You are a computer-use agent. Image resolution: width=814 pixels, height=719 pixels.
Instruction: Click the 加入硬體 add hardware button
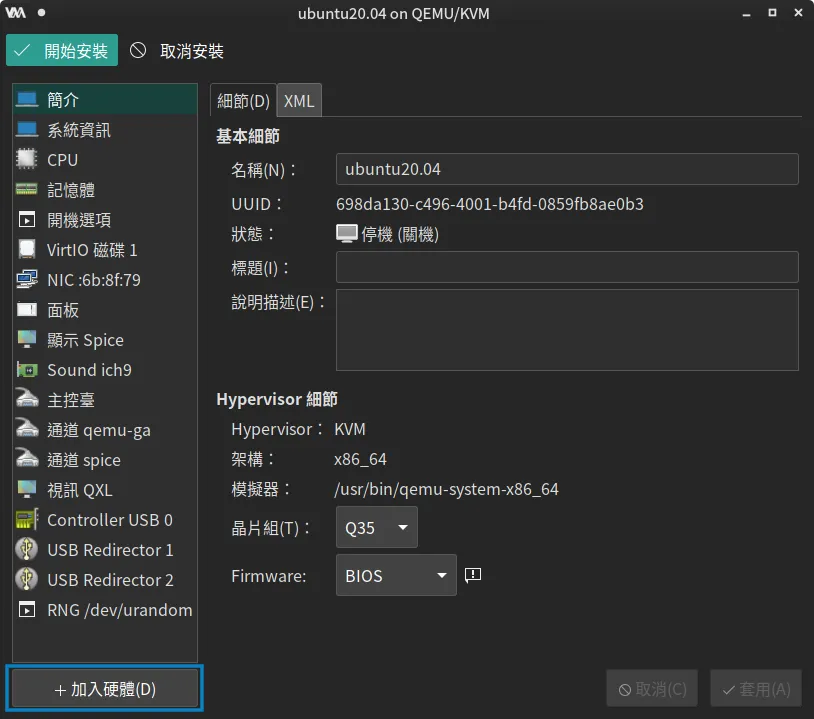[105, 689]
